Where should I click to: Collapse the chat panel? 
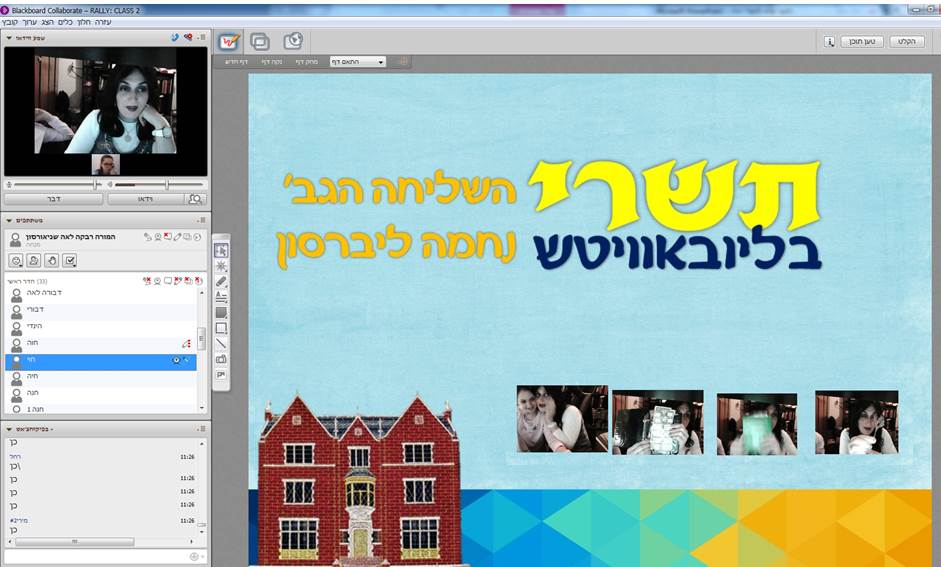pyautogui.click(x=9, y=429)
